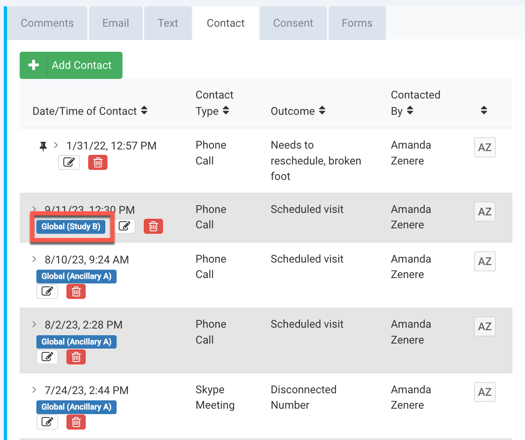The height and width of the screenshot is (440, 525).
Task: Expand the pinned 1/31/22 contact row
Action: tap(56, 145)
